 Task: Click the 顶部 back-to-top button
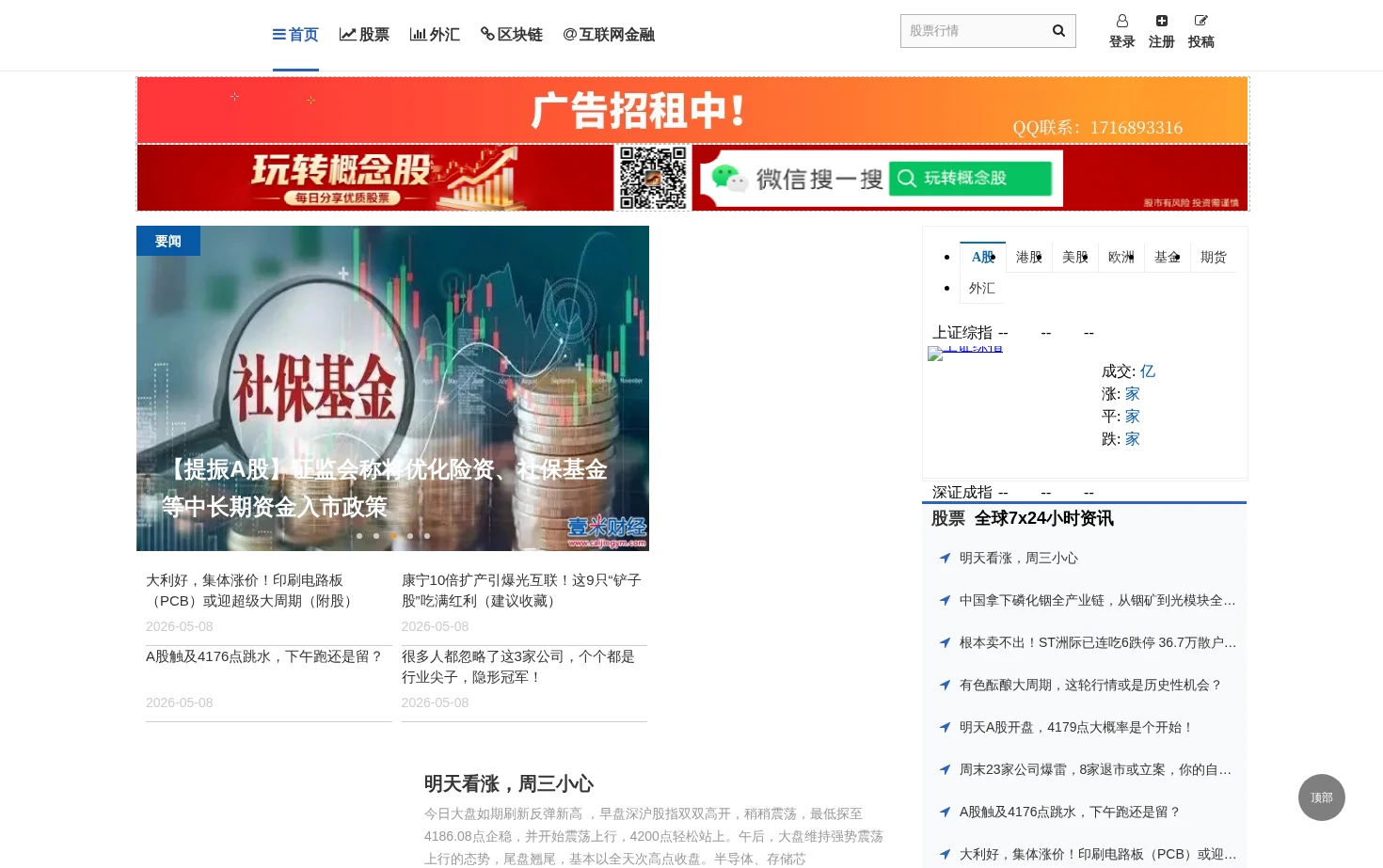pos(1322,797)
